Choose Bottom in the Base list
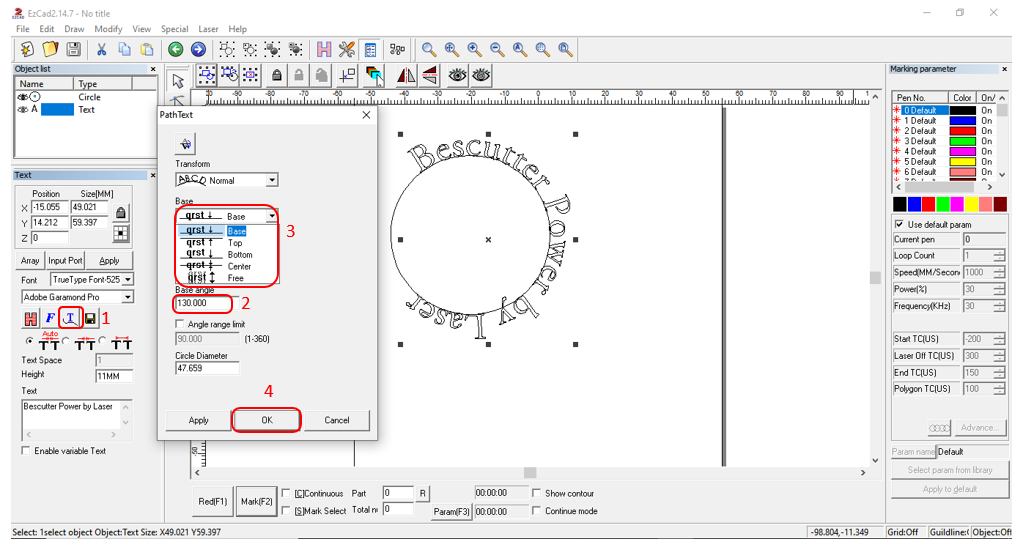Image resolution: width=1020 pixels, height=553 pixels. (227, 254)
